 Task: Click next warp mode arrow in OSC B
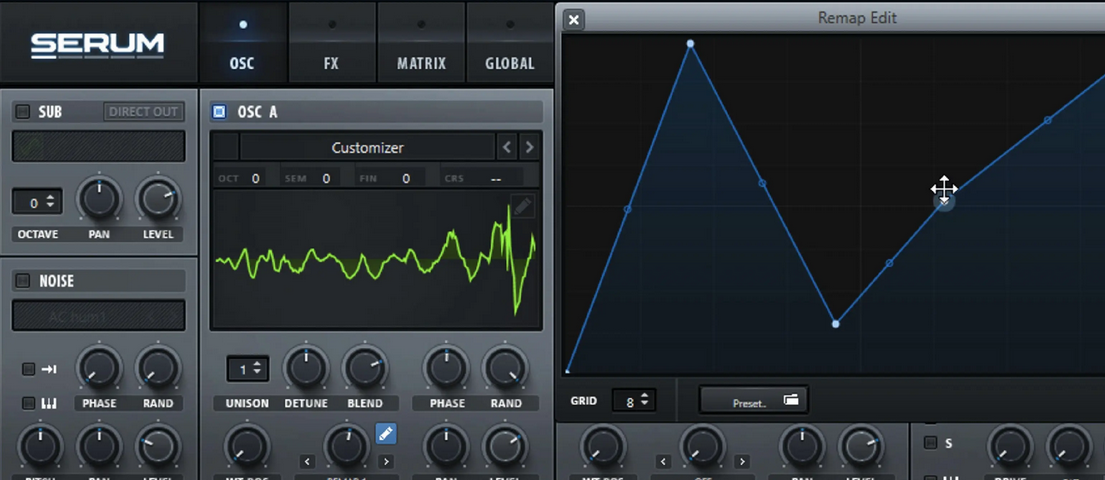click(x=741, y=462)
